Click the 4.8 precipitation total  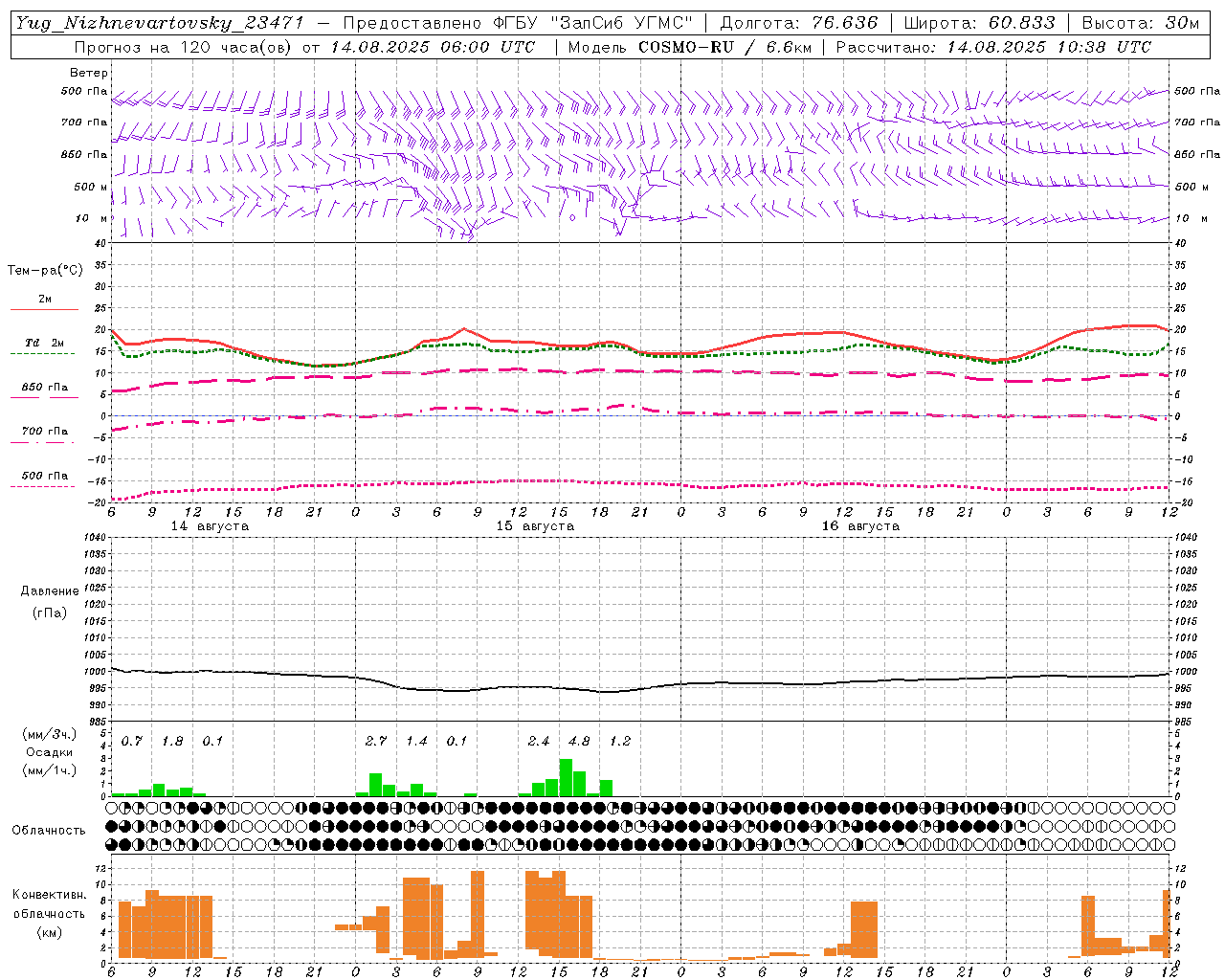tap(579, 742)
